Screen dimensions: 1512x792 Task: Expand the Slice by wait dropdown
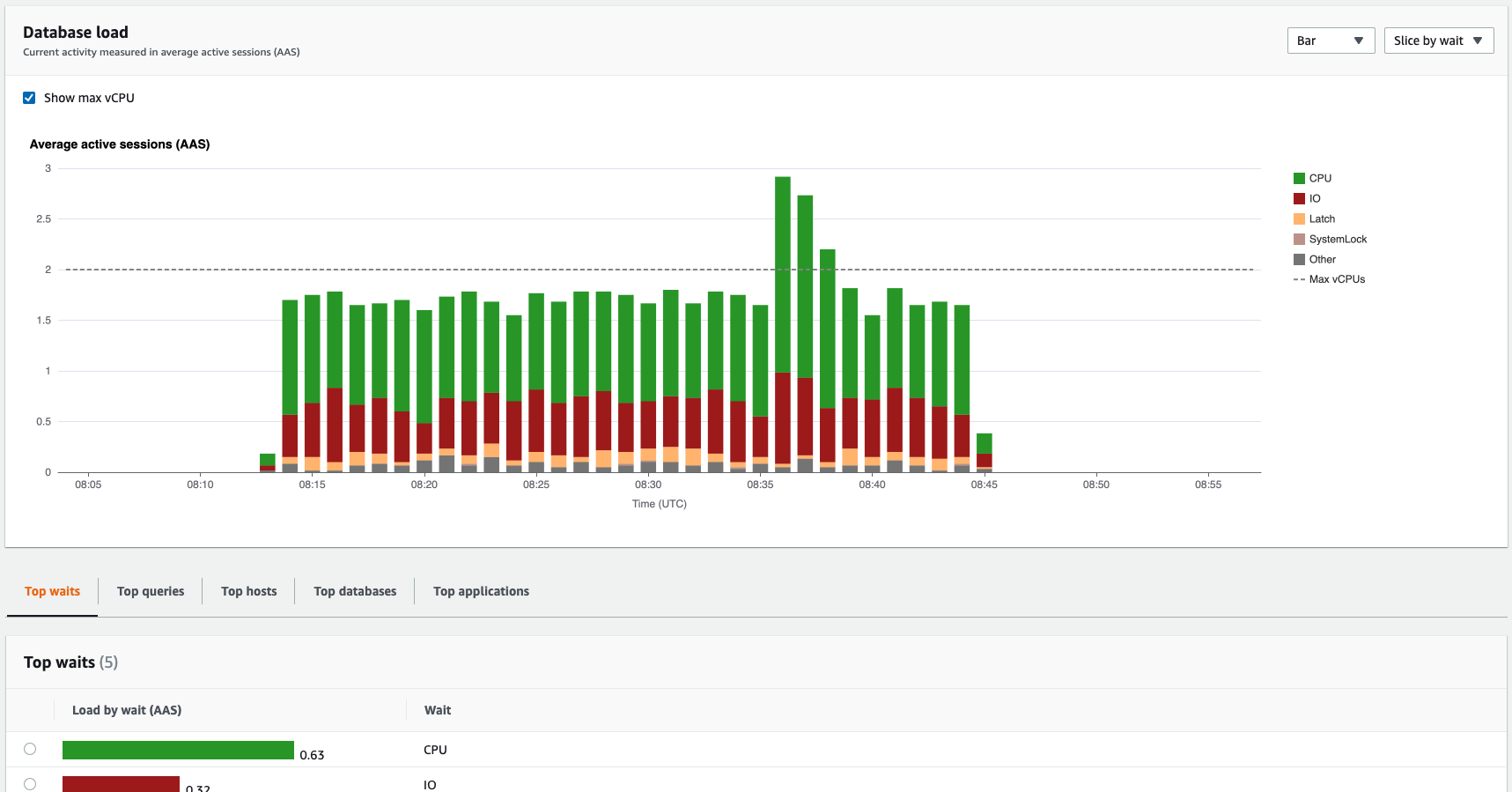1438,41
